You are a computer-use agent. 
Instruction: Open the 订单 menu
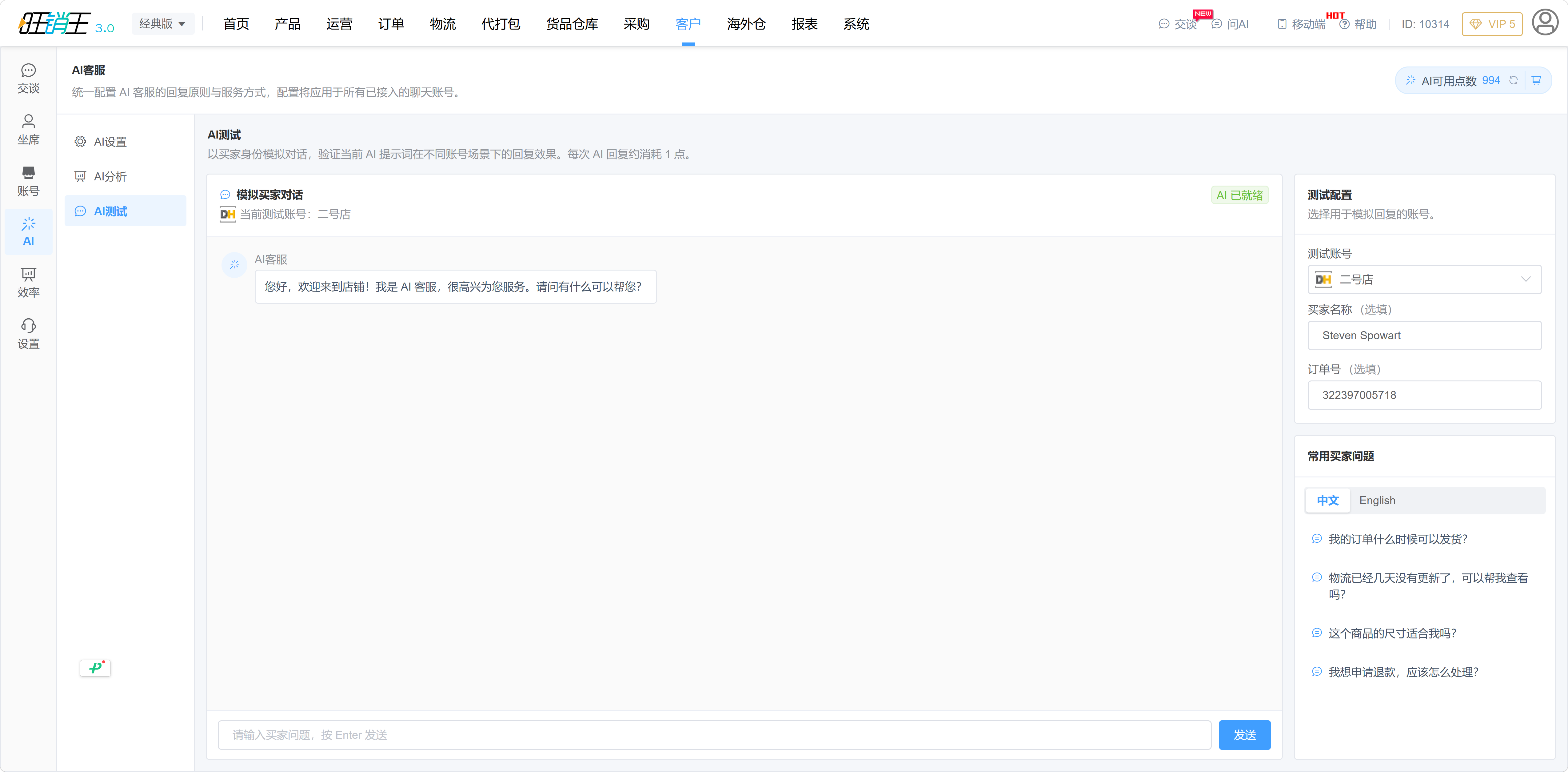pyautogui.click(x=391, y=24)
